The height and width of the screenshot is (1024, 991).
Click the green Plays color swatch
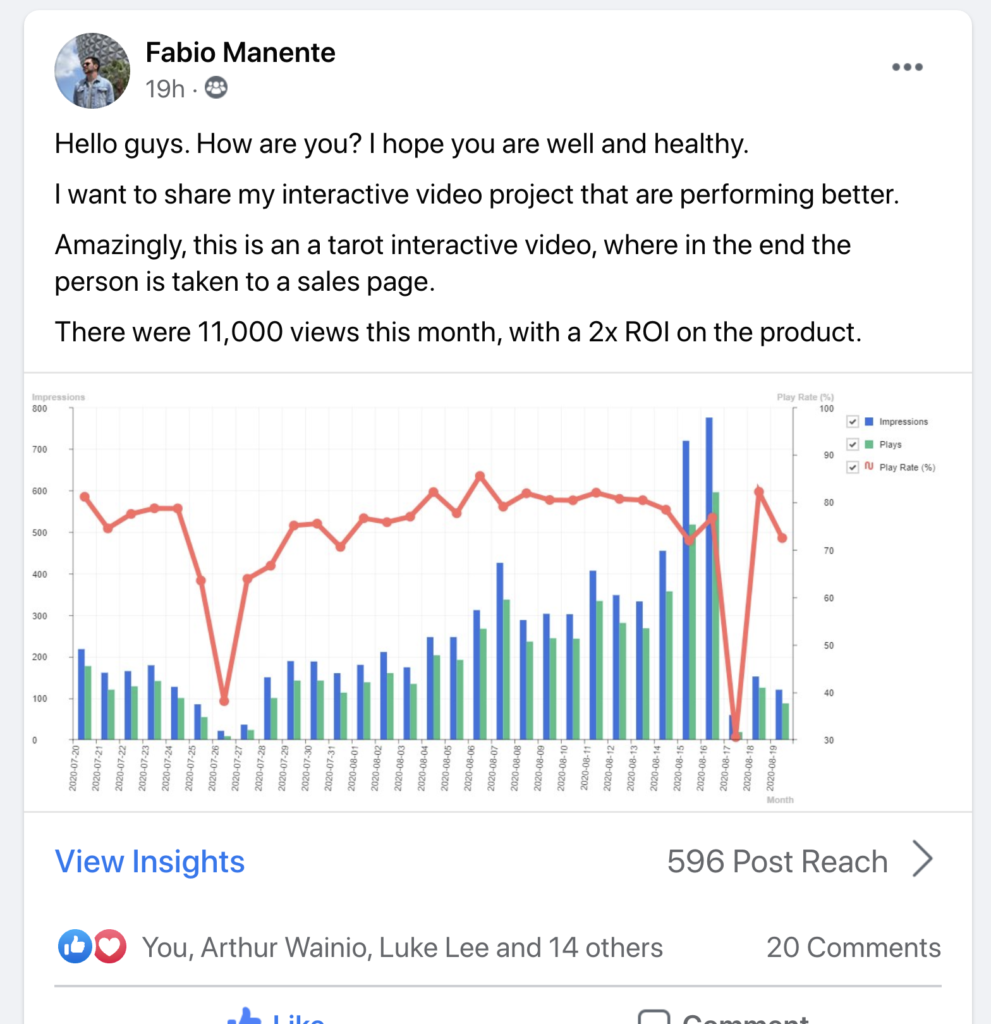[x=869, y=444]
